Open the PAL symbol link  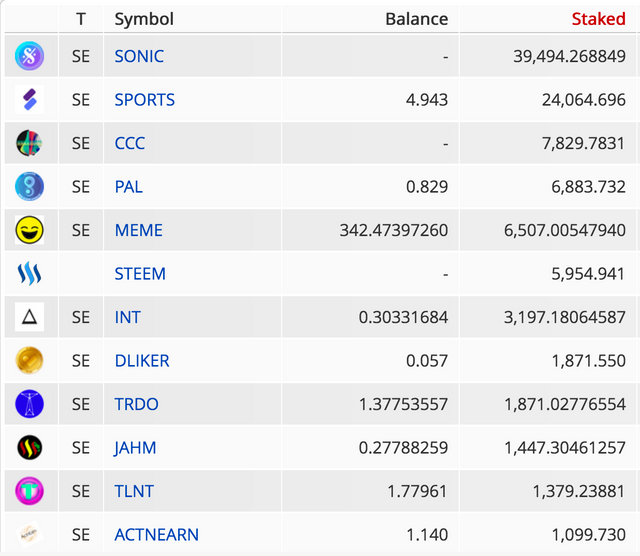pyautogui.click(x=129, y=187)
